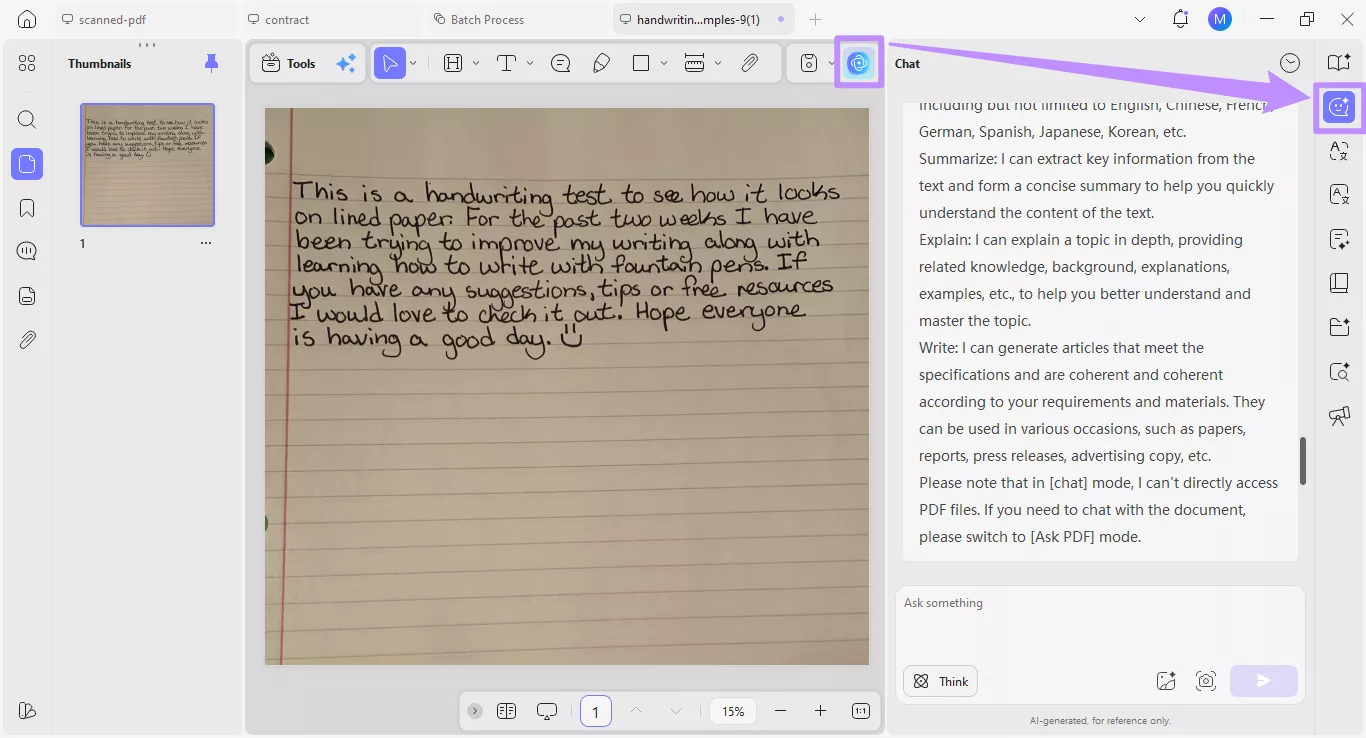Select the Highlight text tool
The image size is (1366, 738).
[x=453, y=63]
